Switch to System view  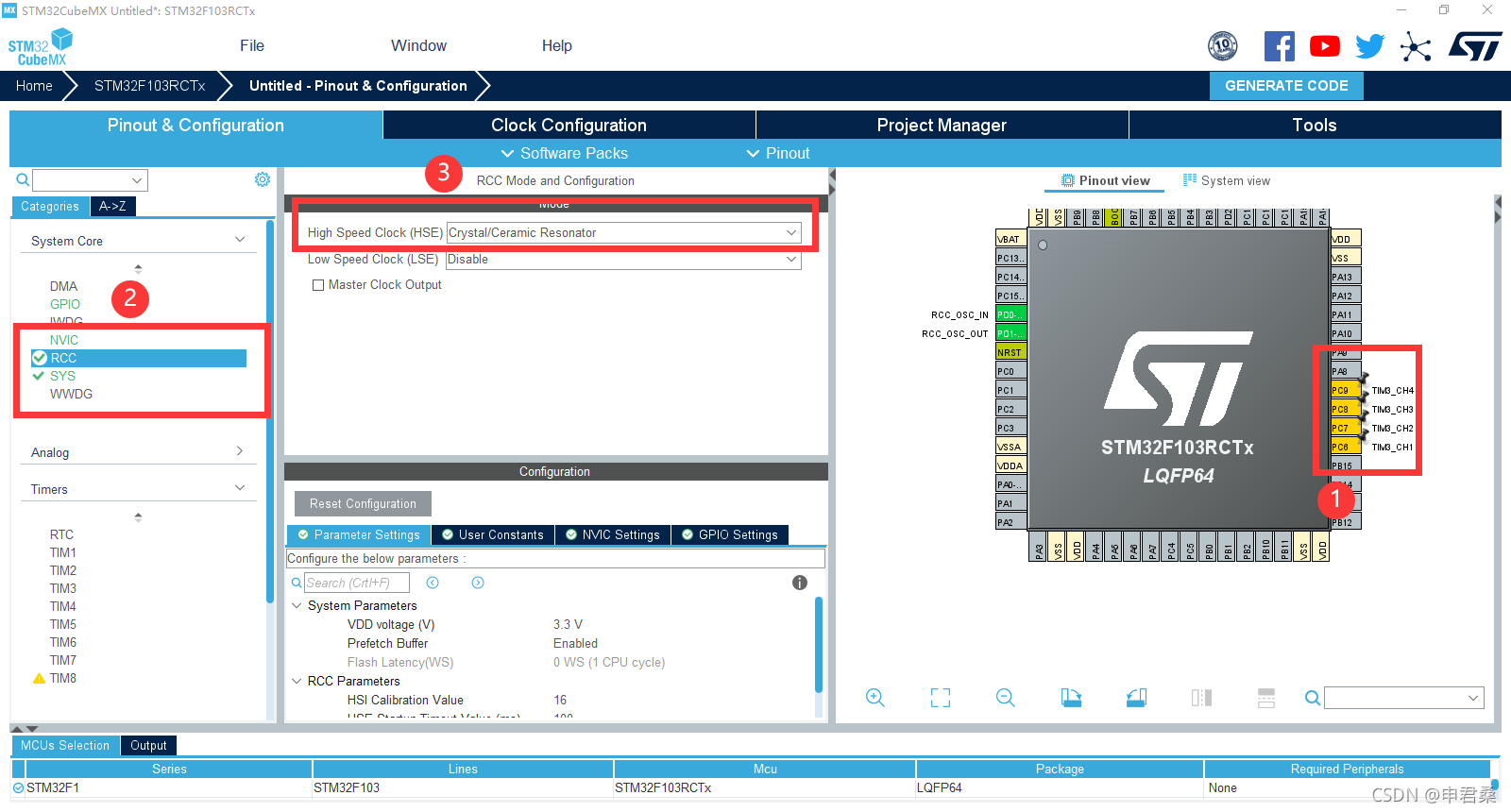click(x=1227, y=180)
